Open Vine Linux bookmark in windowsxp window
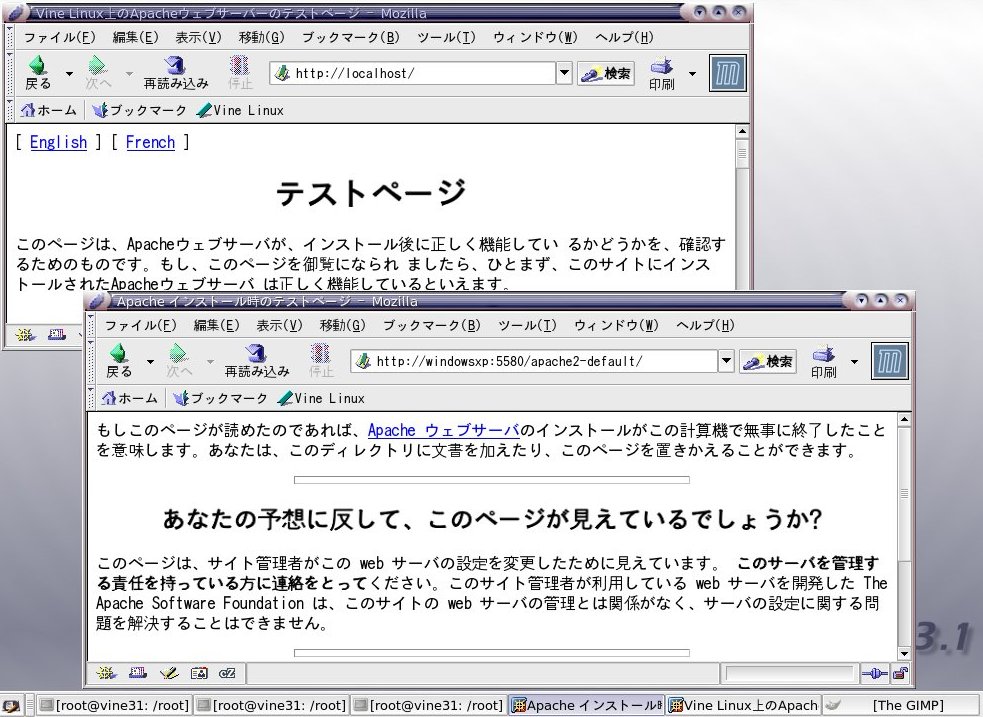The image size is (983, 717). coord(321,398)
